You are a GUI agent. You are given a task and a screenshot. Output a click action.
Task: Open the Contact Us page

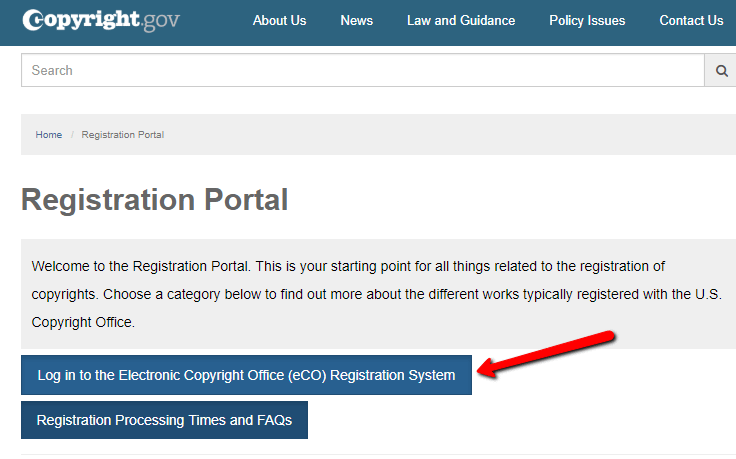(x=691, y=20)
